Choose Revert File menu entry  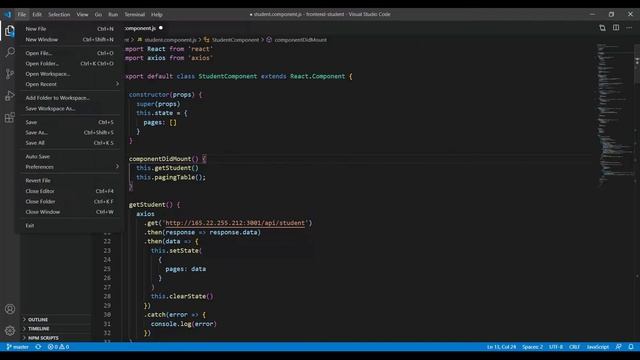(70, 180)
